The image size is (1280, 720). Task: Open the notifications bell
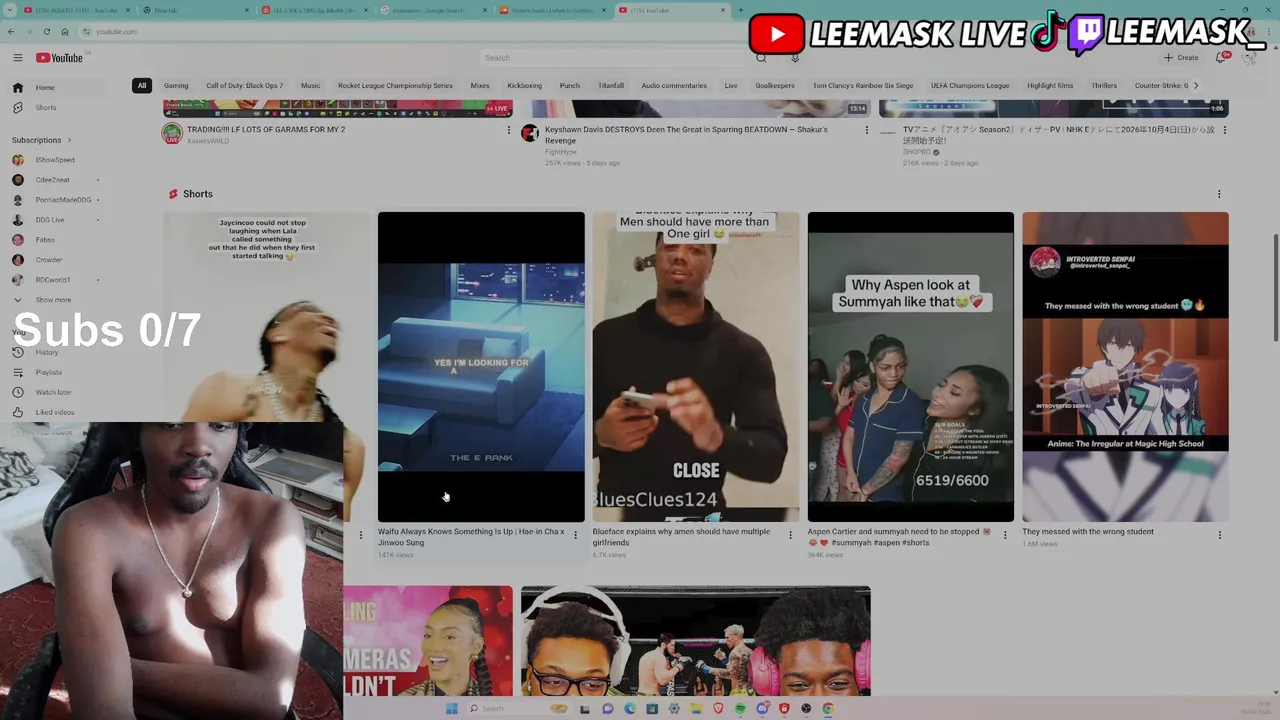(1221, 57)
